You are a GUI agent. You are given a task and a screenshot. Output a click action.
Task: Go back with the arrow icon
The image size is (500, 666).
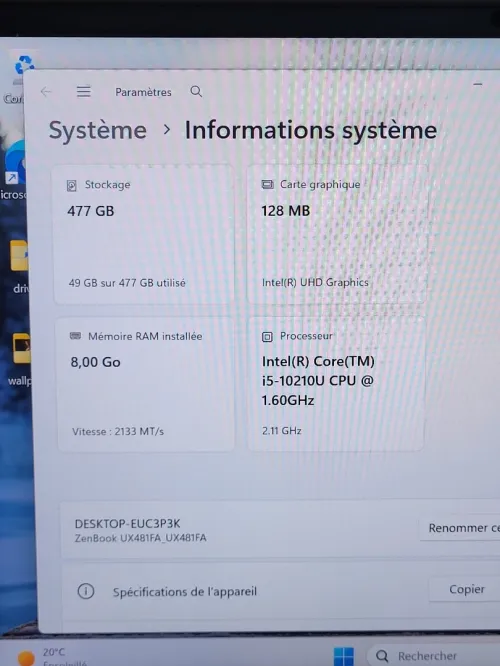point(46,91)
